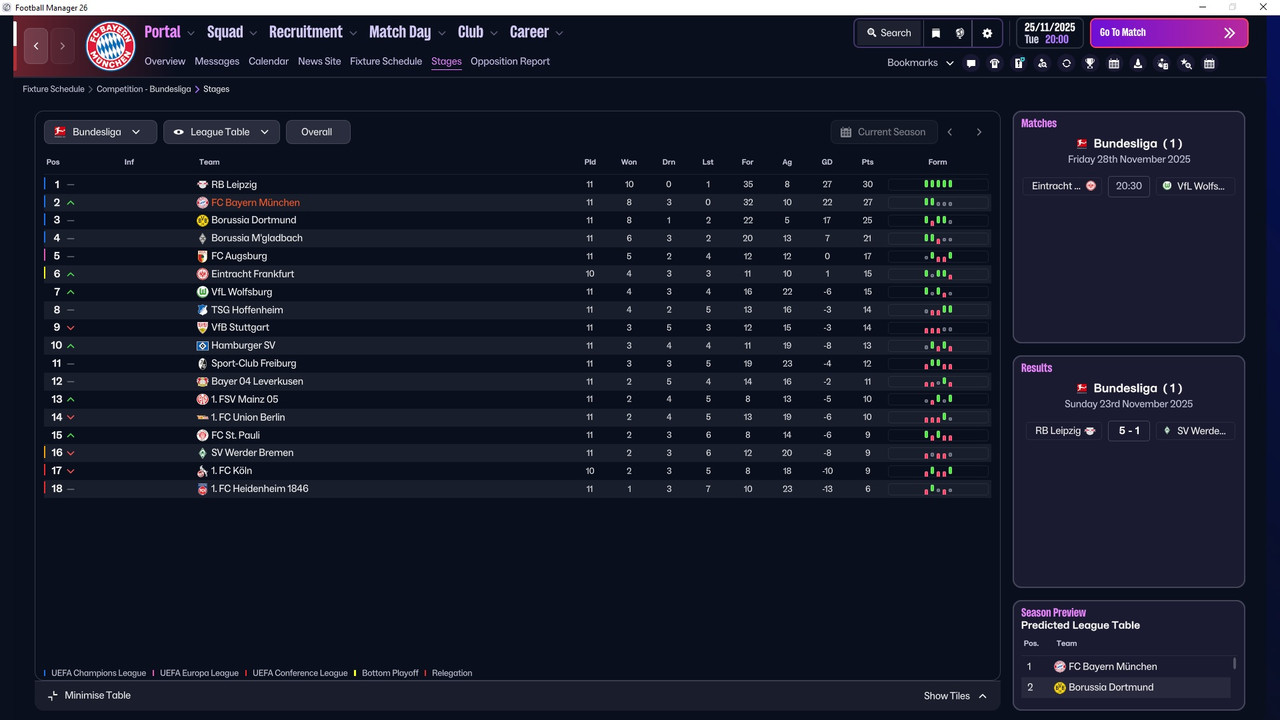The height and width of the screenshot is (720, 1280).
Task: Click the Search button
Action: [x=889, y=33]
